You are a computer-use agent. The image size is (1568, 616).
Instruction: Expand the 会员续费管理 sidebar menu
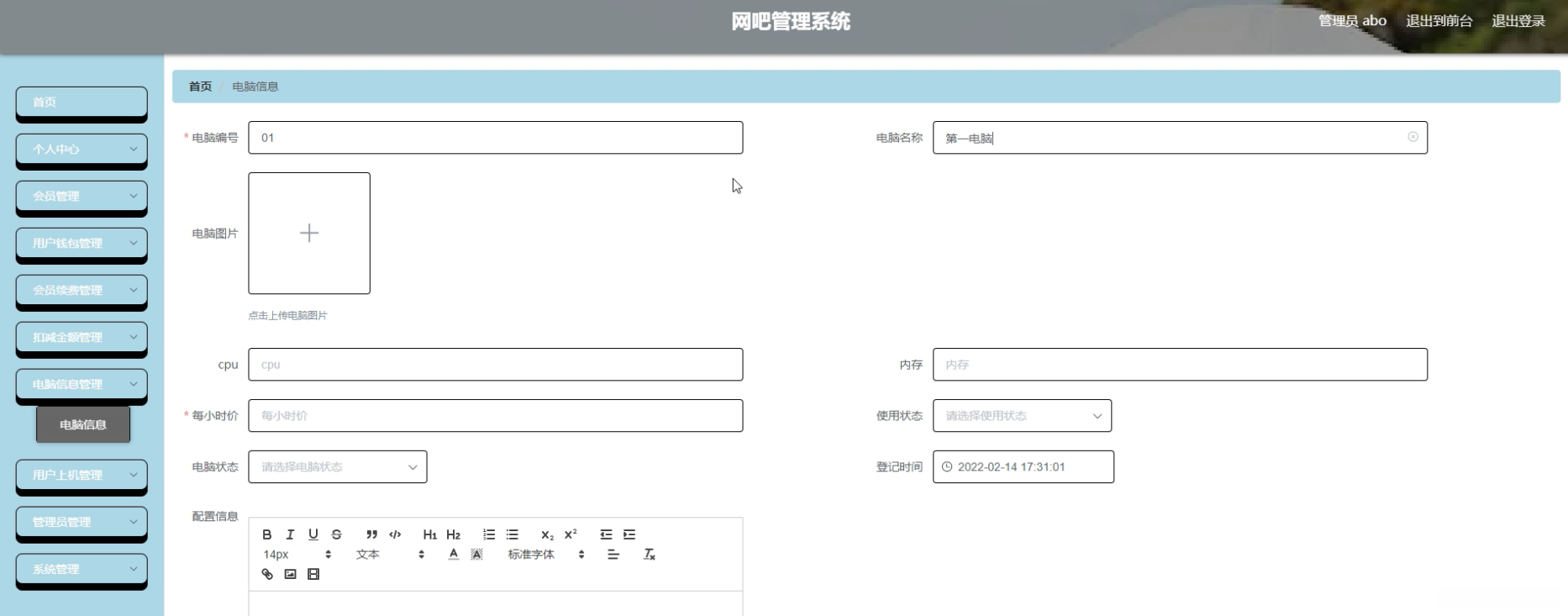coord(82,290)
